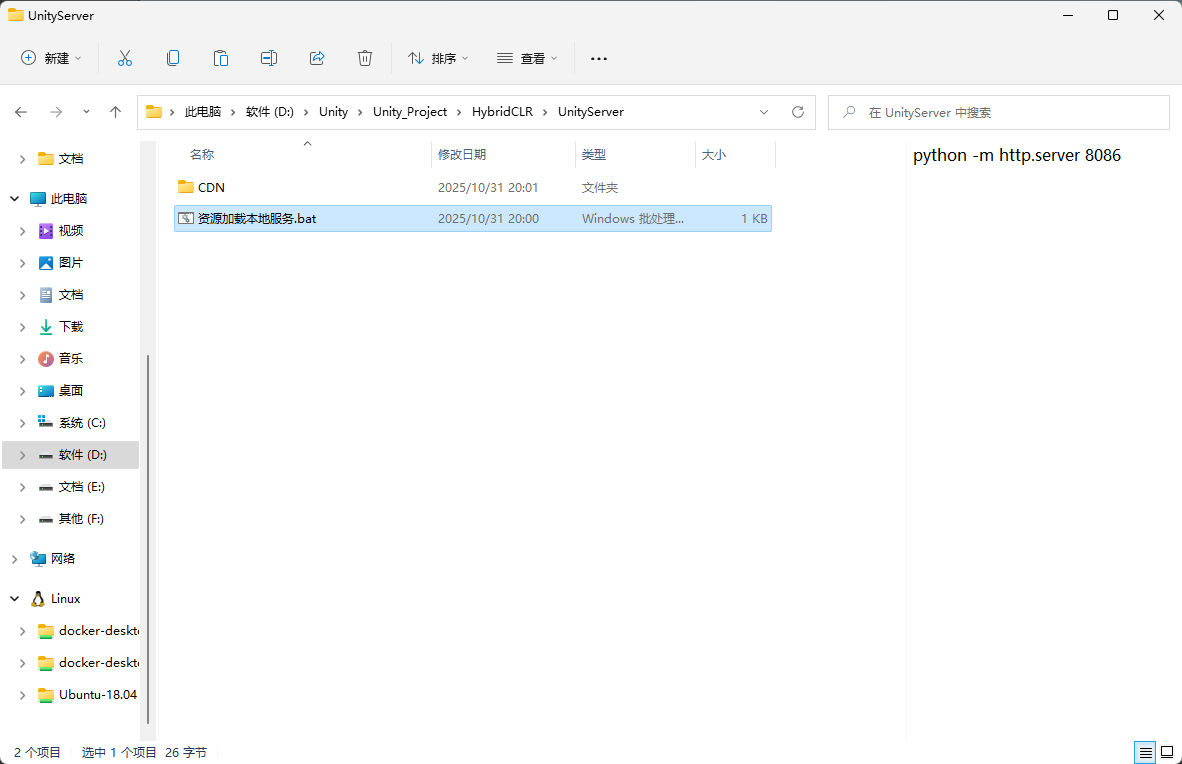Click the preview text python -m http.server 8086
The image size is (1182, 764).
tap(1017, 155)
